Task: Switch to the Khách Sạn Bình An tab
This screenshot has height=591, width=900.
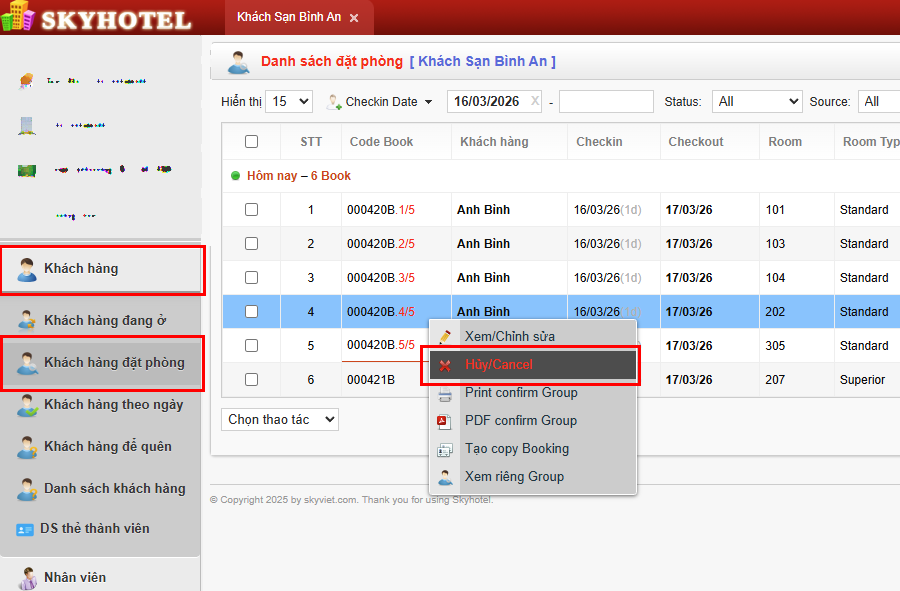Action: [x=290, y=17]
